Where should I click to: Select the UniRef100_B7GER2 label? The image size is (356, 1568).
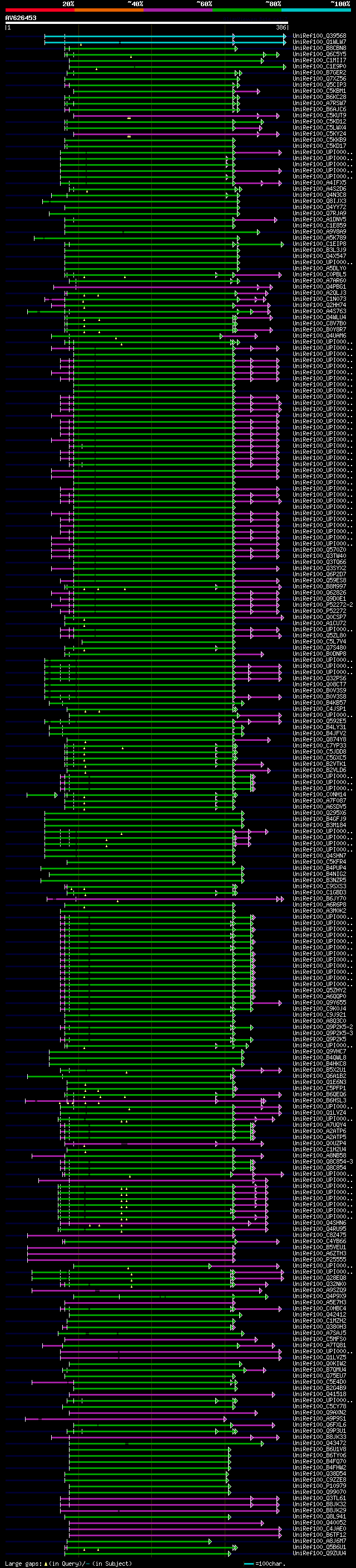tap(319, 72)
